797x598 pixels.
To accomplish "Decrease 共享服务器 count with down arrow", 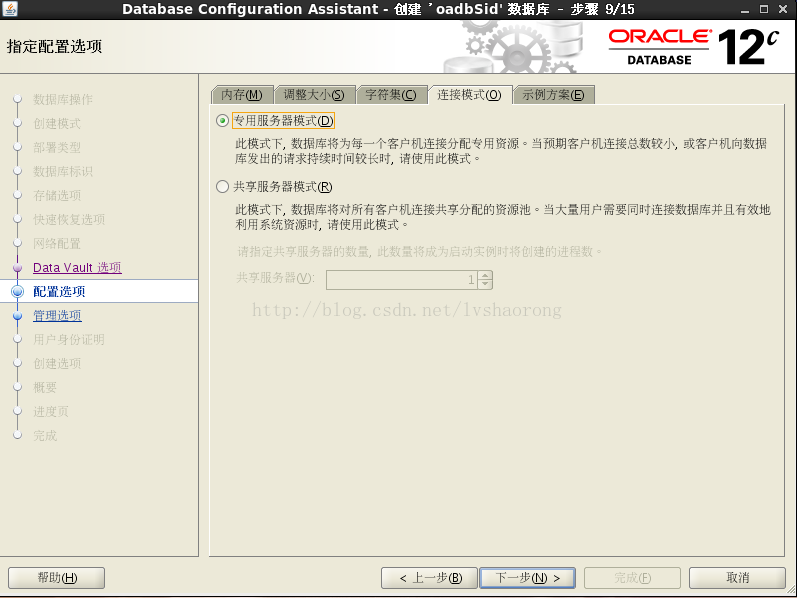I will tap(485, 284).
